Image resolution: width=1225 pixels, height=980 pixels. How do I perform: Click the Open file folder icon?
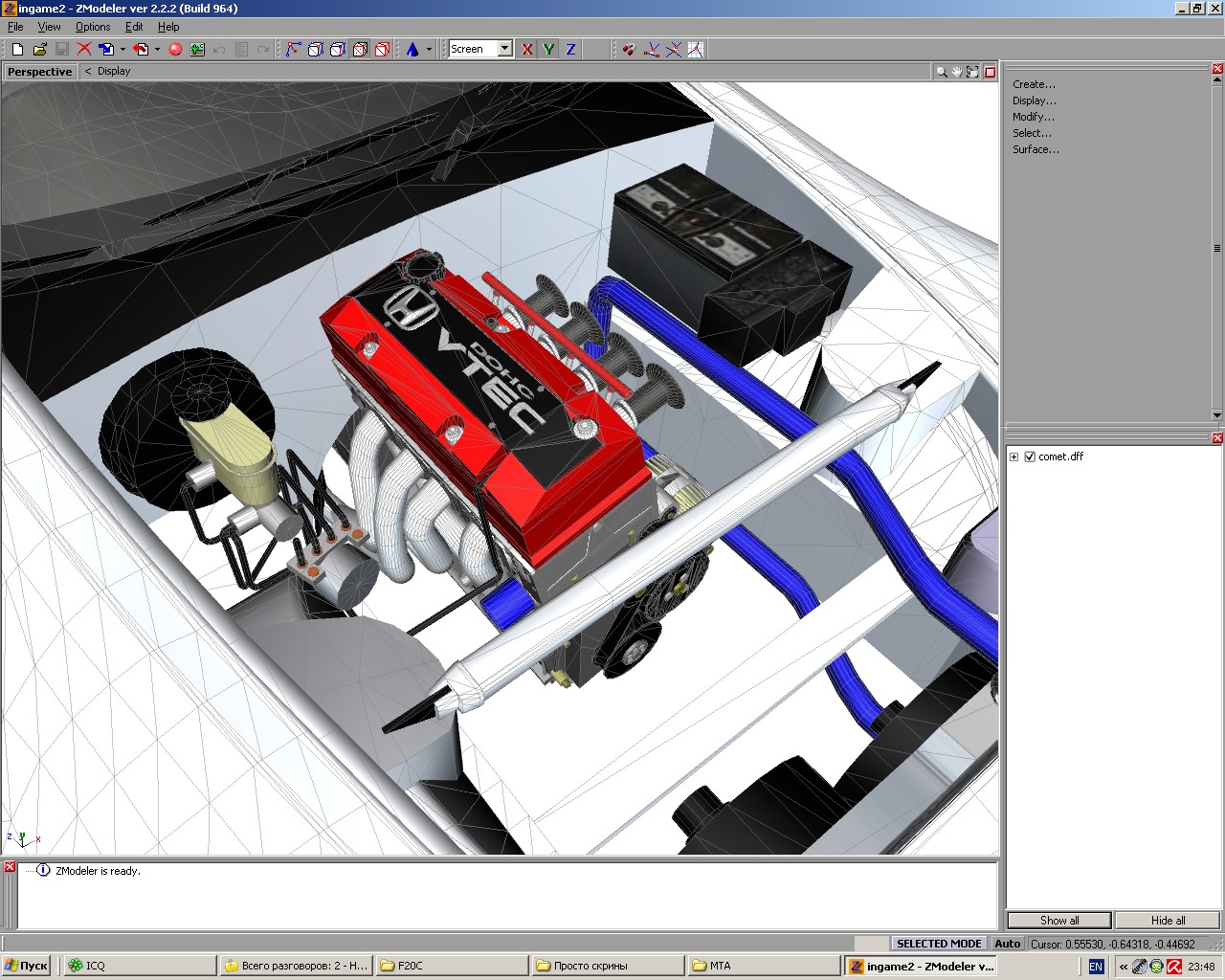click(x=39, y=49)
